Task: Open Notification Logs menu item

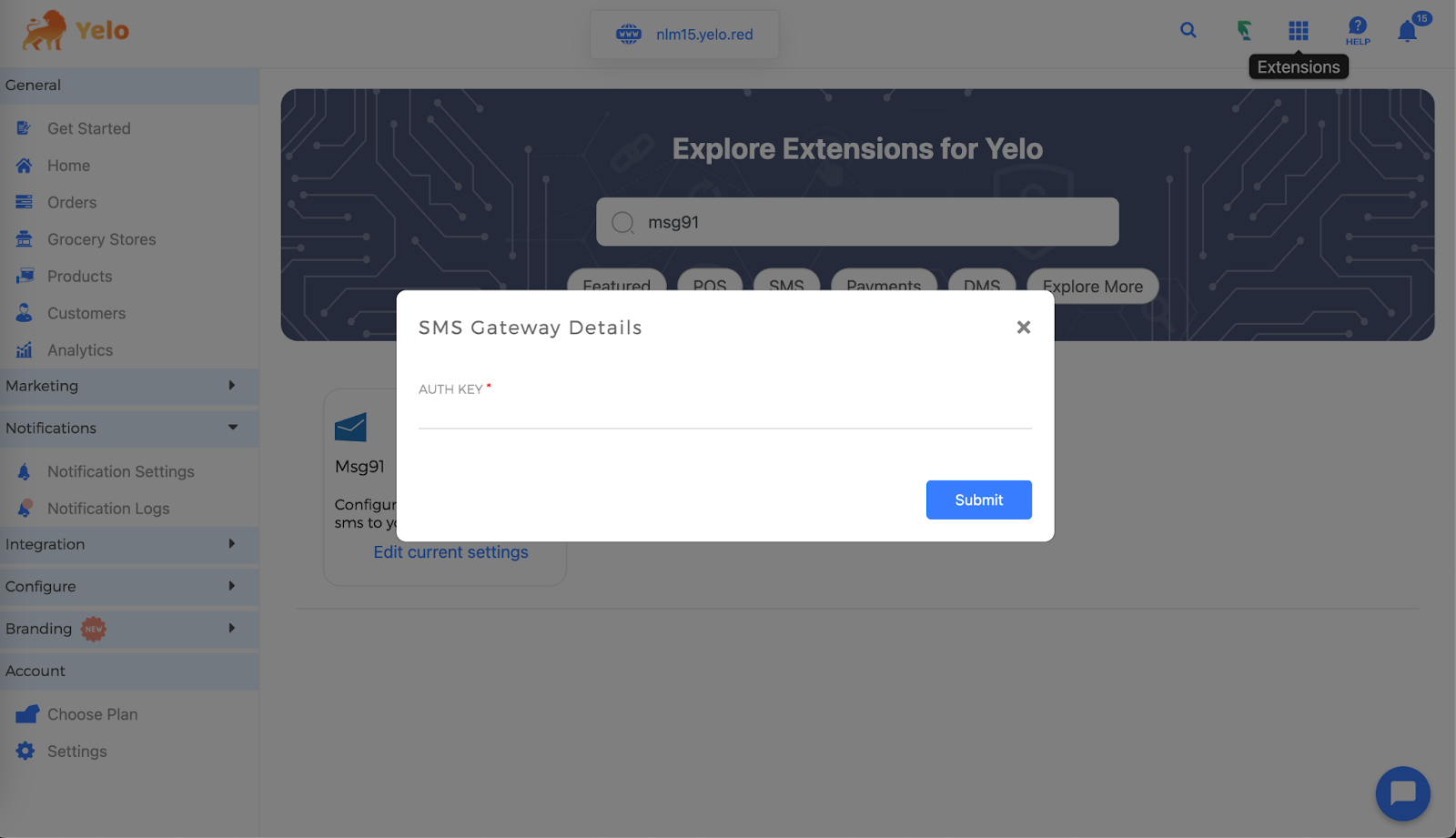Action: tap(108, 509)
